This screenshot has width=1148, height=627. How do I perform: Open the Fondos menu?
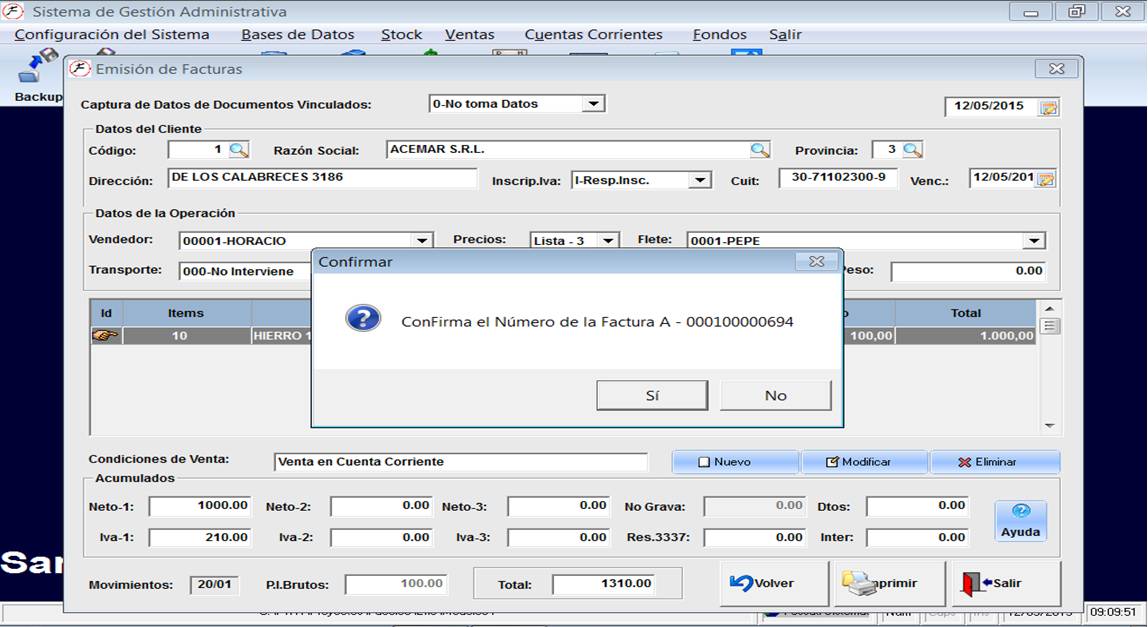pos(719,34)
